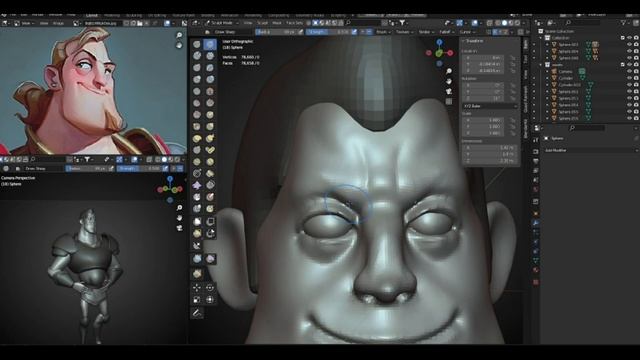The height and width of the screenshot is (360, 640).
Task: Select the Mesh Filter tool
Action: (197, 259)
